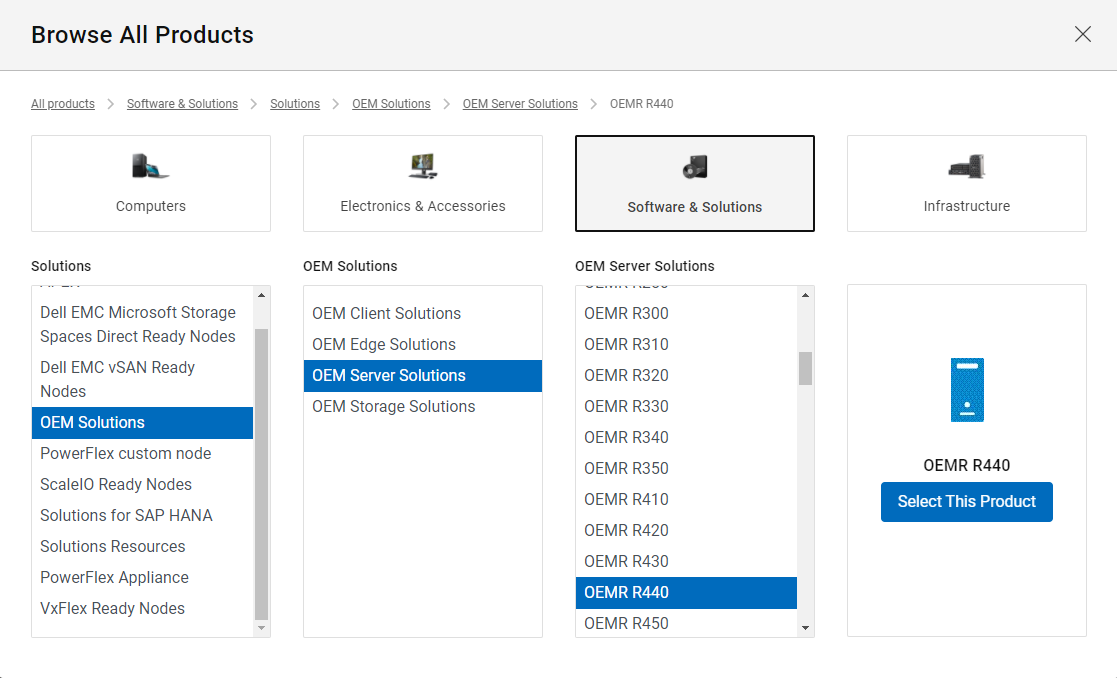Click the Computers category icon
Screen dimensions: 1117x678
150,166
